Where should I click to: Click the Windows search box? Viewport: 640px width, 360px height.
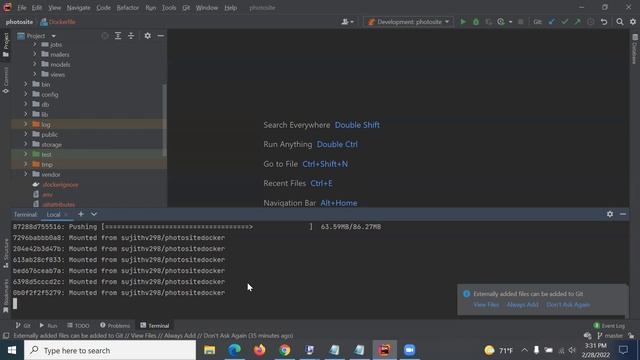coord(110,350)
